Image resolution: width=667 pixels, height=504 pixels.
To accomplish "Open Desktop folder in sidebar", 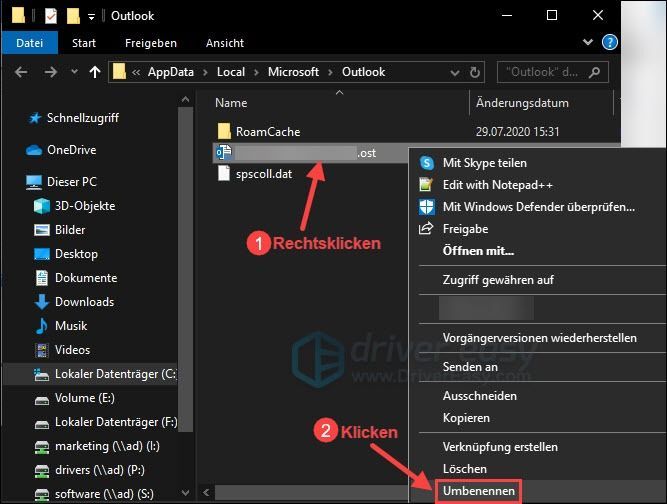I will (76, 254).
